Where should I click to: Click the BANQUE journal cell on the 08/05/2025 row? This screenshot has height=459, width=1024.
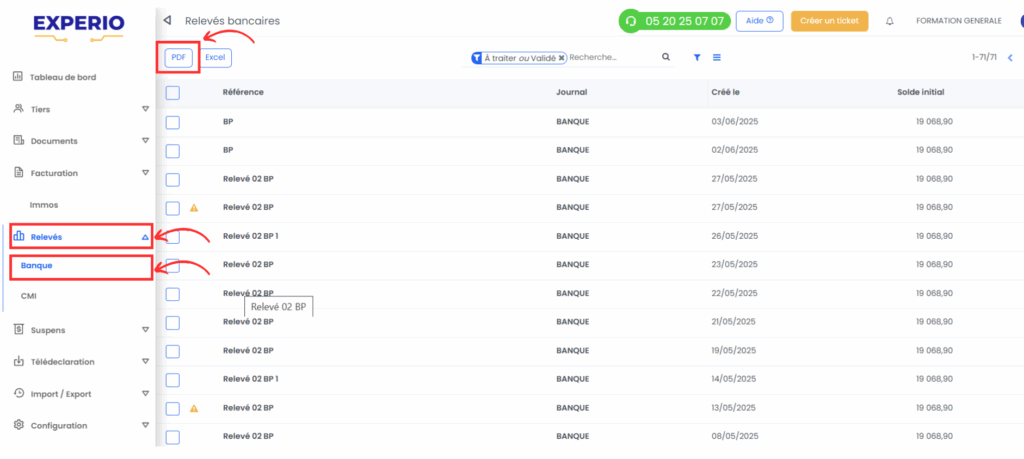click(x=573, y=436)
